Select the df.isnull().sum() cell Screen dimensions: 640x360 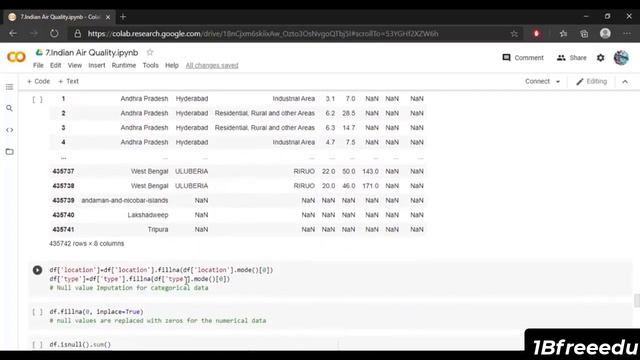click(330, 344)
